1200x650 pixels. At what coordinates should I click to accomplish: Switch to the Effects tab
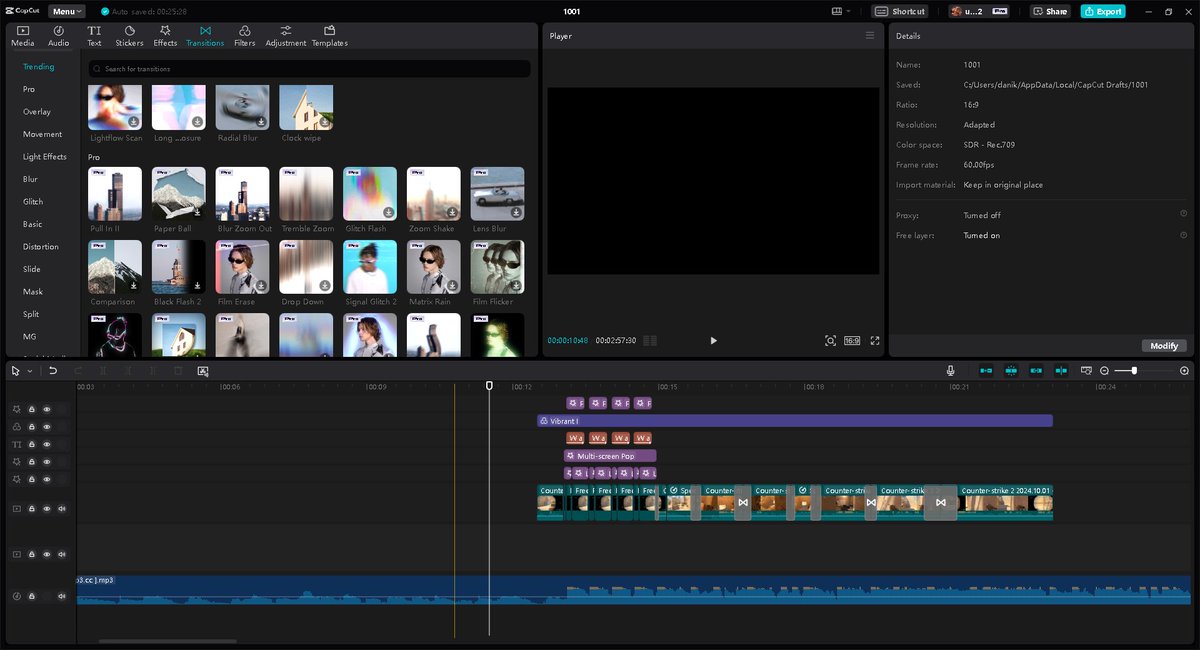165,36
